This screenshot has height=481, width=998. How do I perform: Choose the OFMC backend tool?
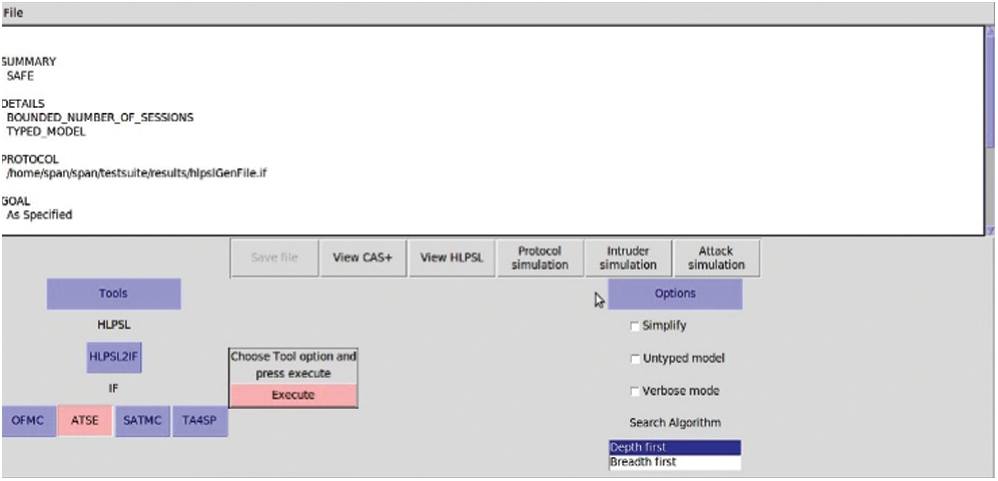pyautogui.click(x=28, y=422)
